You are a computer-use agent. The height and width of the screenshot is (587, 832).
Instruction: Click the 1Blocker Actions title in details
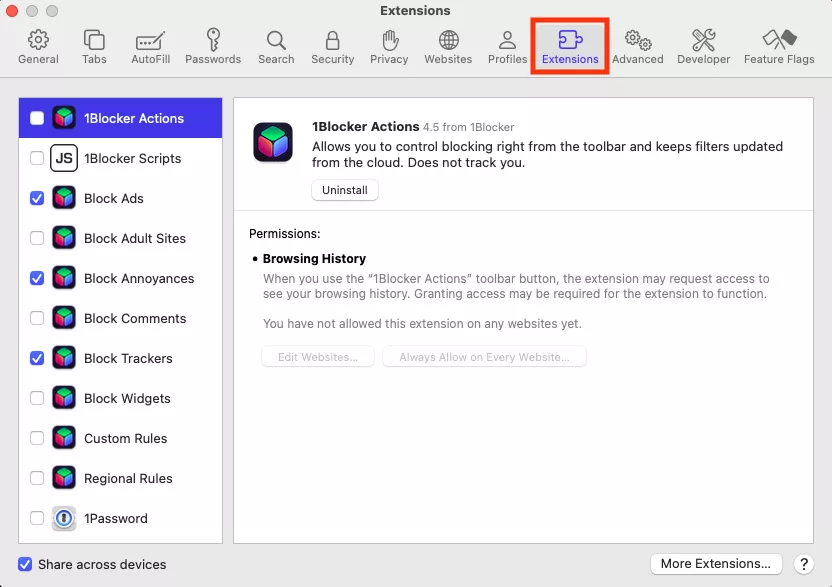[366, 126]
